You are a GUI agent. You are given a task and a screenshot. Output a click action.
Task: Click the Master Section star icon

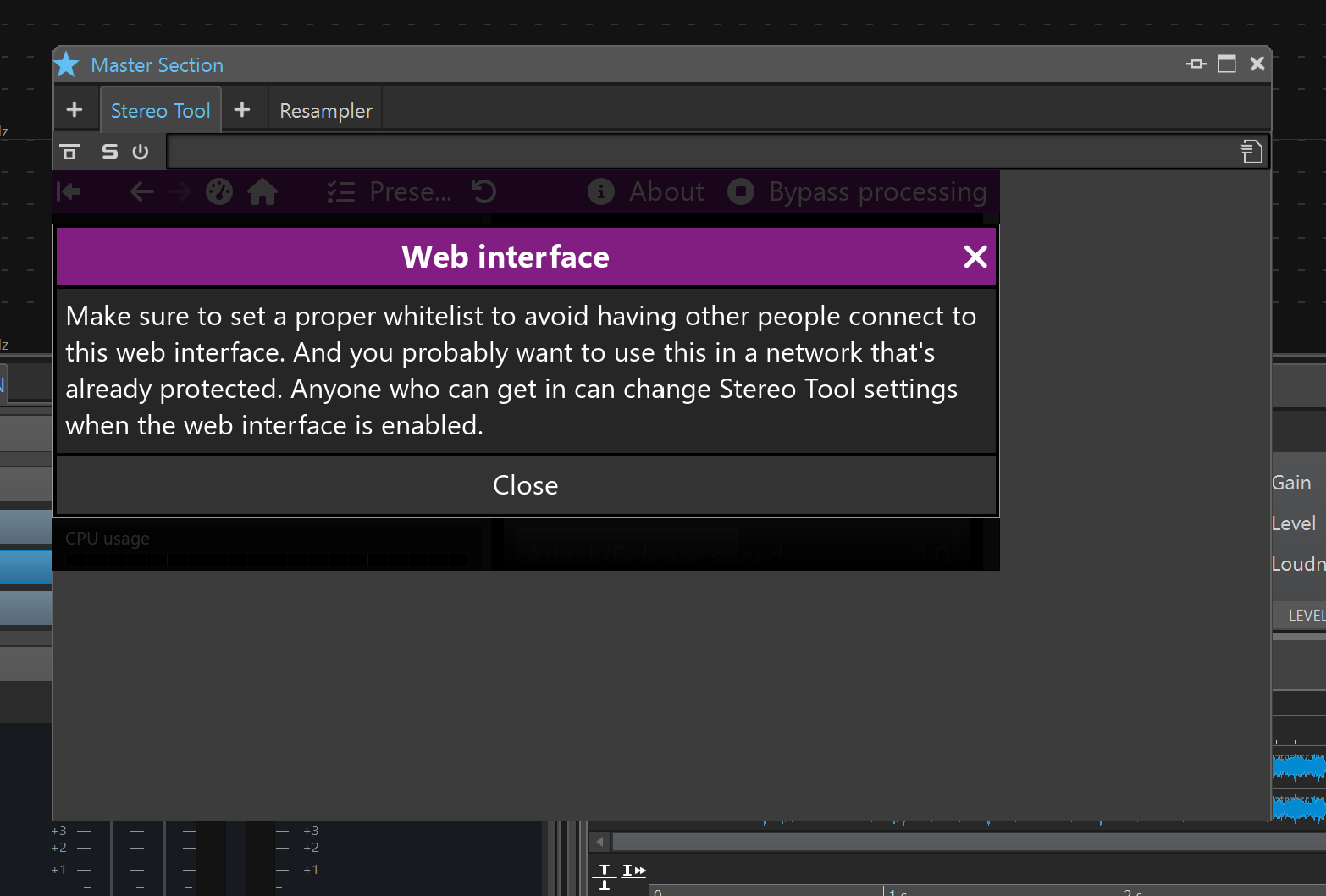[x=67, y=64]
